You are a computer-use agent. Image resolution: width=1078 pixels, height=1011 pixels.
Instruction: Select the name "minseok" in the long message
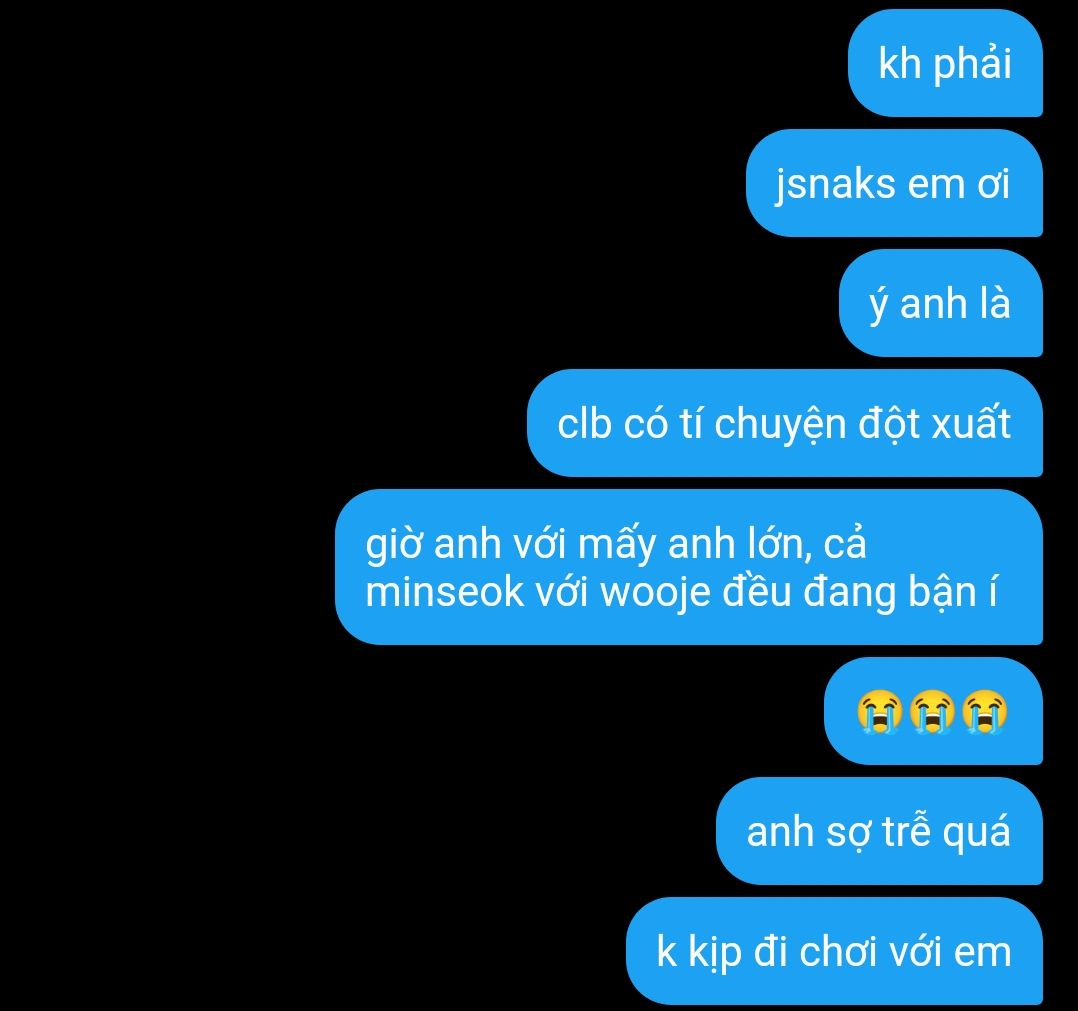pos(444,592)
